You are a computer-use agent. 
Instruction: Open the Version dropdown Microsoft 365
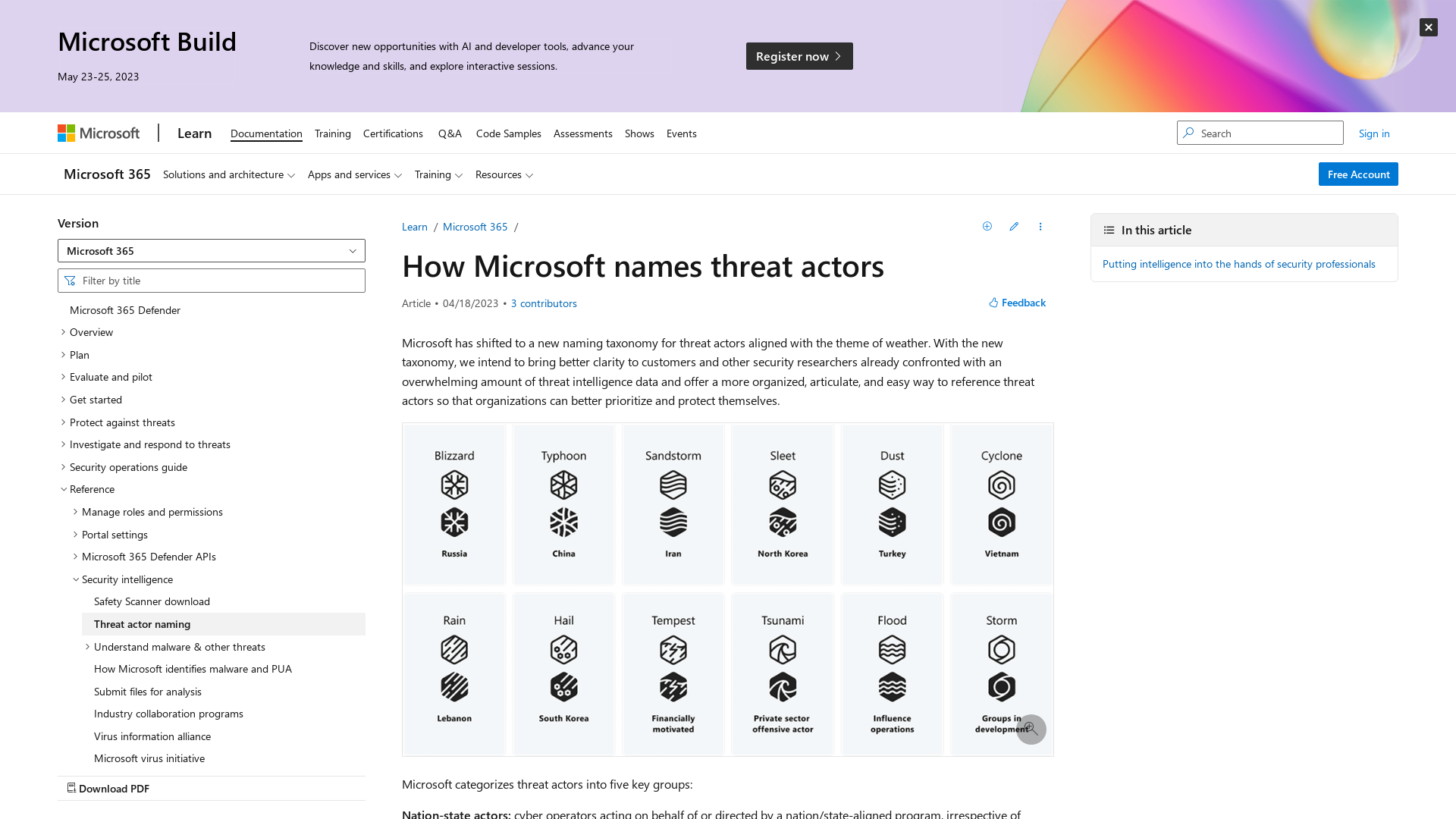click(212, 251)
